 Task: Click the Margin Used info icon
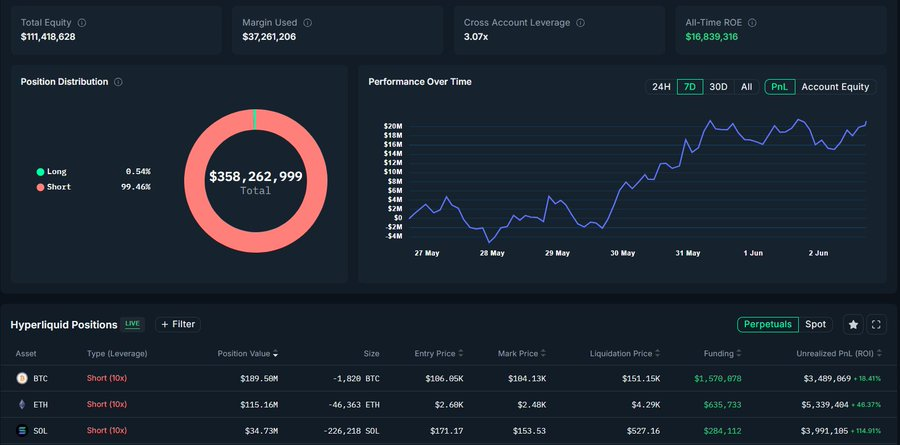point(308,23)
